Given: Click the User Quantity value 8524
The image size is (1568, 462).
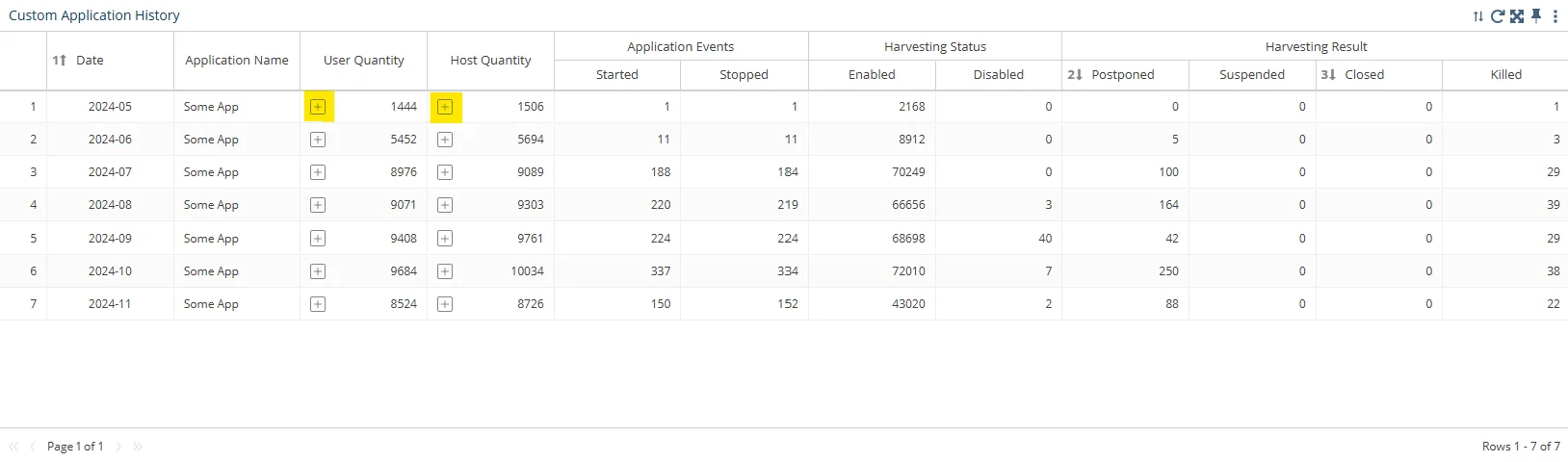Looking at the screenshot, I should click(404, 304).
